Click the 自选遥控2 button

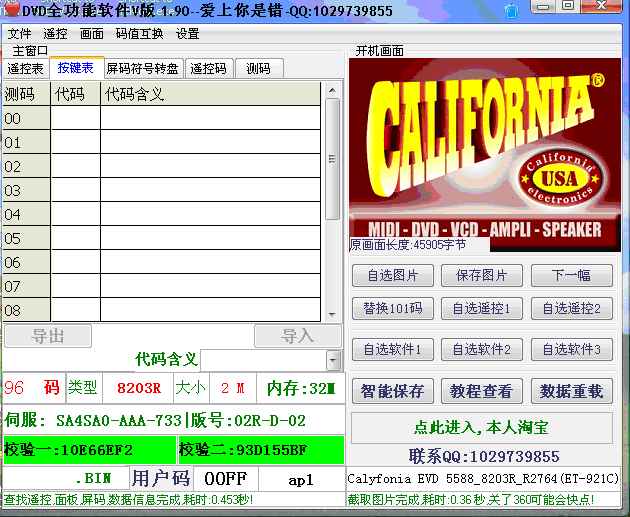[572, 309]
